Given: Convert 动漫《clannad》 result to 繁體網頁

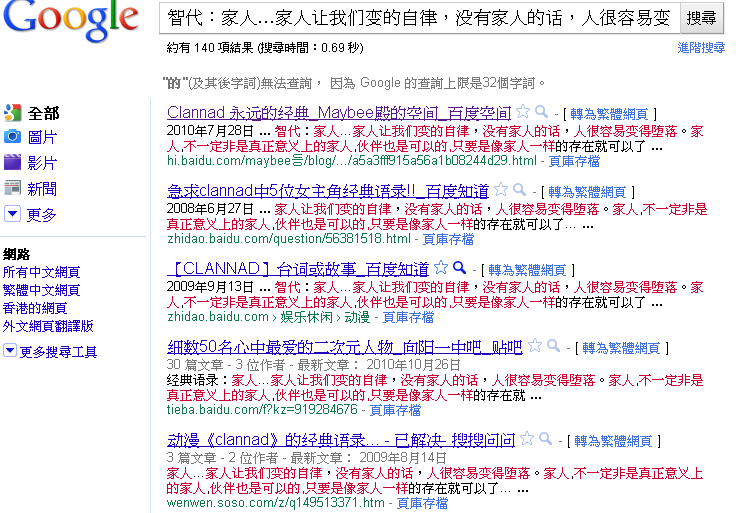Looking at the screenshot, I should pos(613,441).
